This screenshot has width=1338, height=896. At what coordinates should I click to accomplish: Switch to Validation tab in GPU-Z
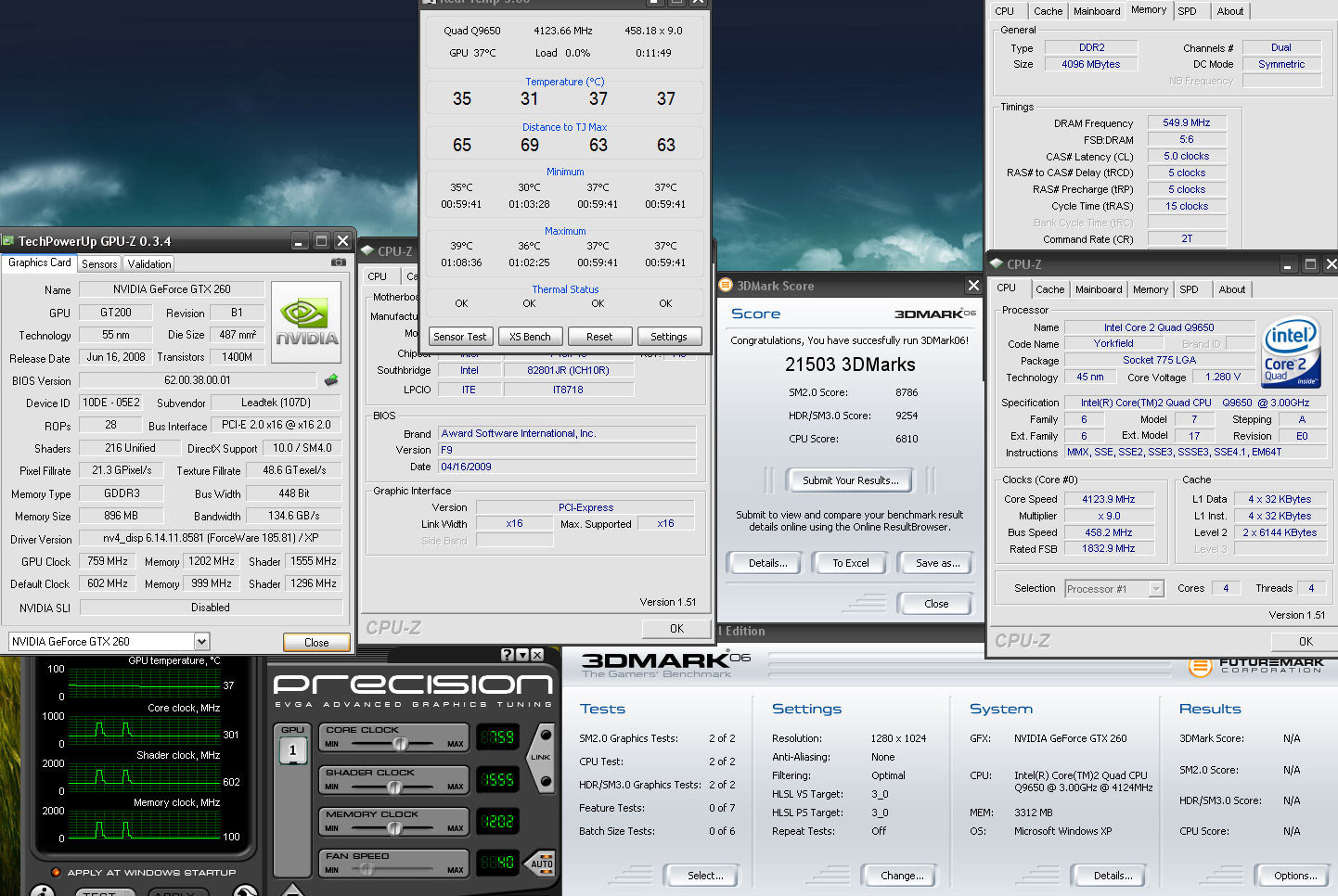[149, 264]
